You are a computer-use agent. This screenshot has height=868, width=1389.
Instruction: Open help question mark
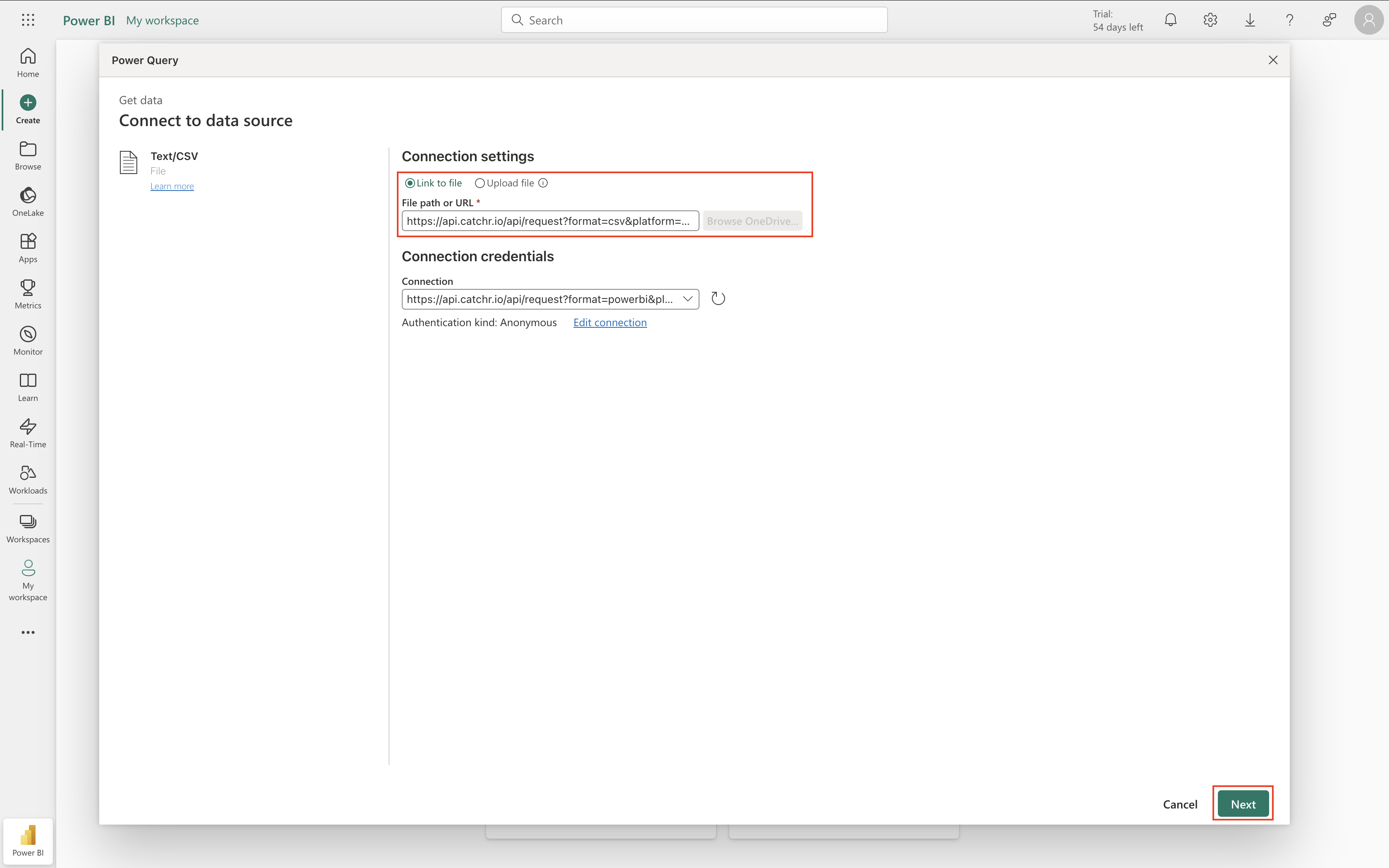(x=1289, y=20)
